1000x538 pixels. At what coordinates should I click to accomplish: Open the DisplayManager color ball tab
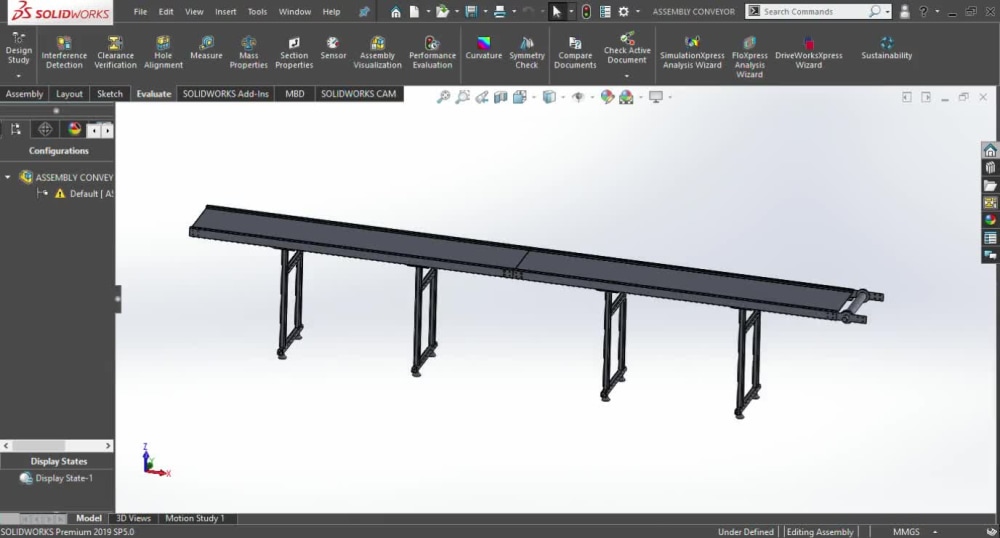[75, 129]
